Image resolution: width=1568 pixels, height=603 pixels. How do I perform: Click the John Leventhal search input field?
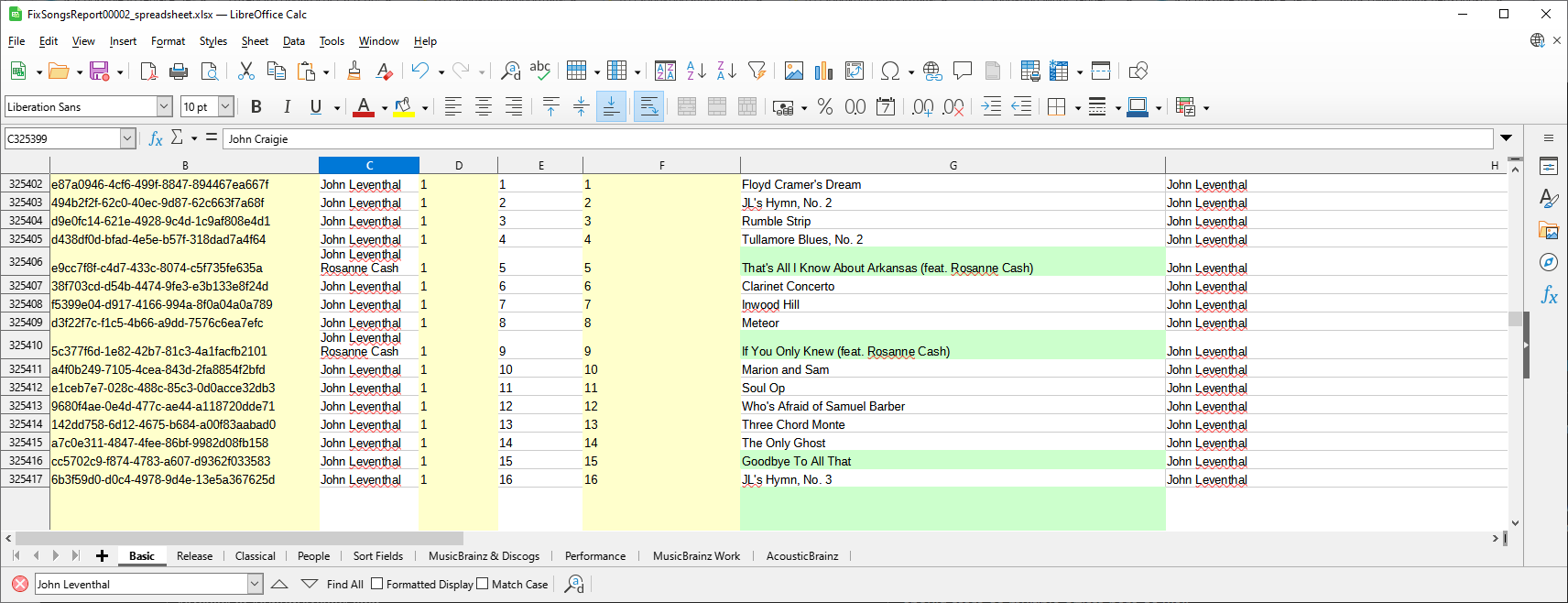(140, 584)
